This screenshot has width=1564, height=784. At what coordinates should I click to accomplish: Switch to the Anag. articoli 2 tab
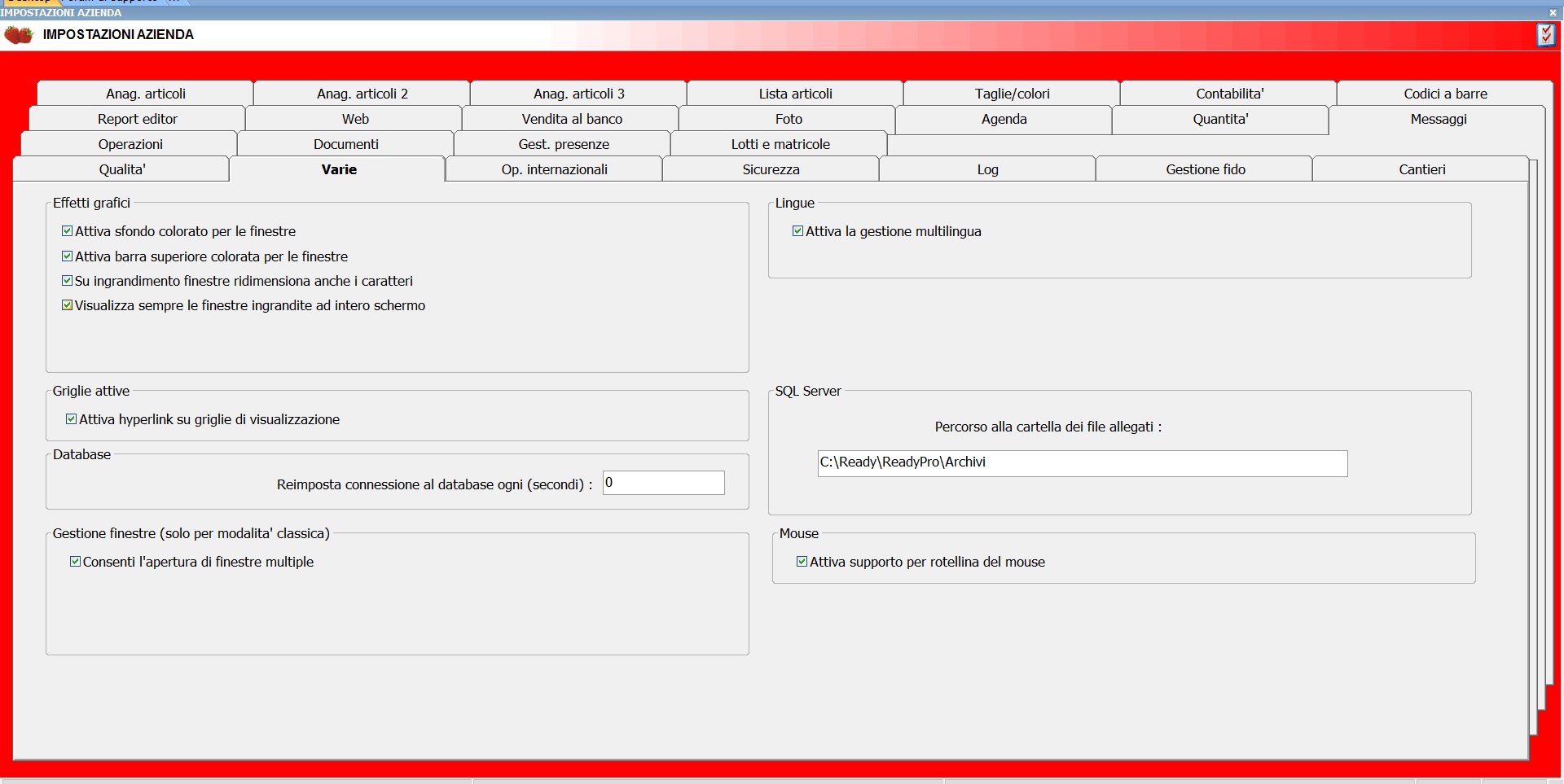[x=362, y=94]
